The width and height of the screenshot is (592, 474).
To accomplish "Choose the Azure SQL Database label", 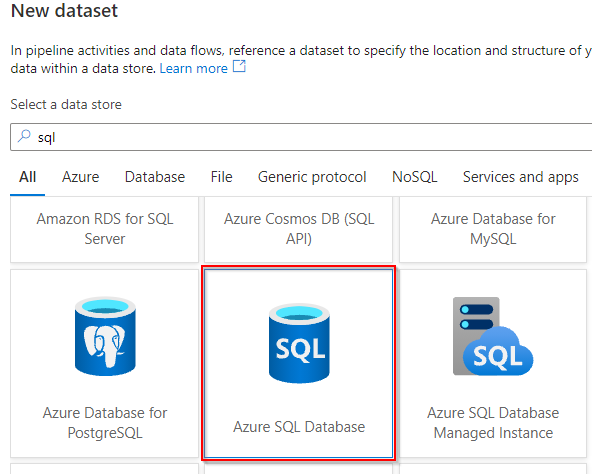I will tap(299, 427).
